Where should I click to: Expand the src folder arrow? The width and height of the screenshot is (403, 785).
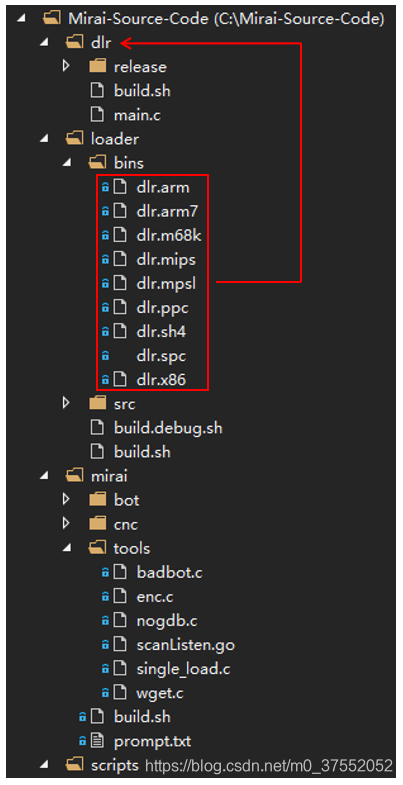66,404
